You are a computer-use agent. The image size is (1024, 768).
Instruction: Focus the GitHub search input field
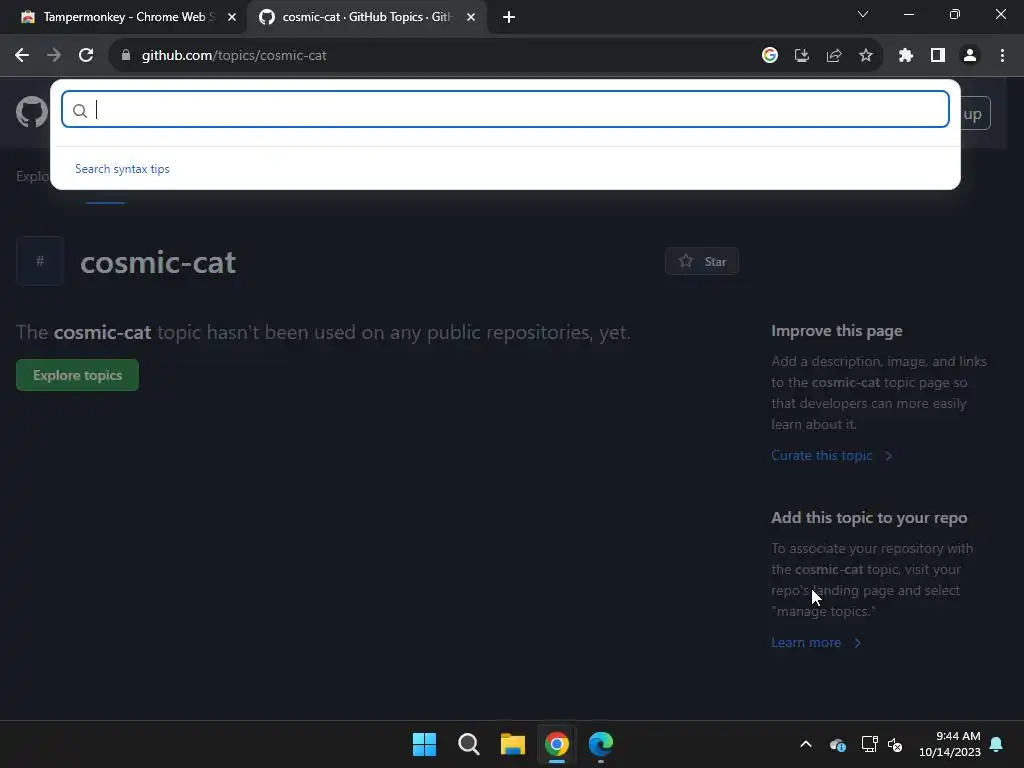(505, 109)
